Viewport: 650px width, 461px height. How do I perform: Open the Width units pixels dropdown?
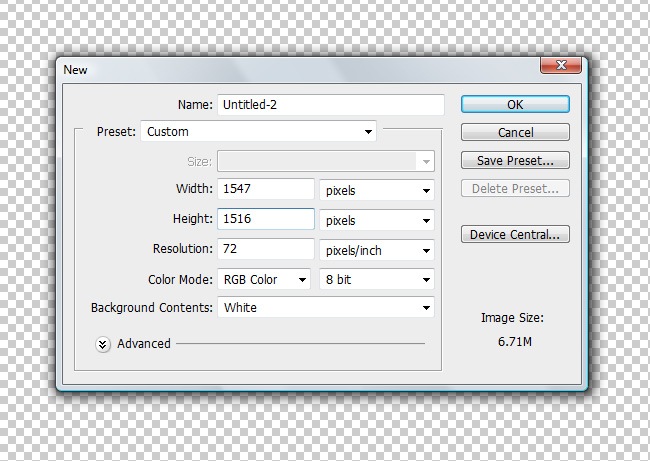click(376, 190)
